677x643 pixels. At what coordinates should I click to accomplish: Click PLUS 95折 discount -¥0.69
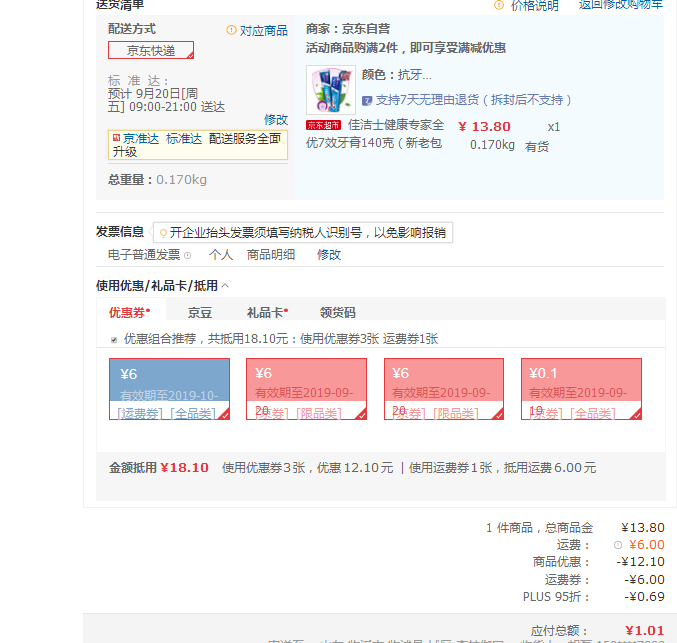coord(644,596)
